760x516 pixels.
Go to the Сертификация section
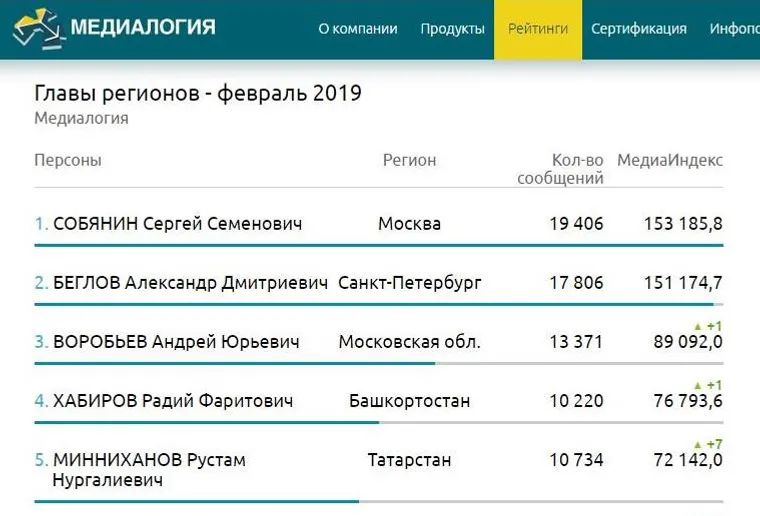click(x=638, y=29)
